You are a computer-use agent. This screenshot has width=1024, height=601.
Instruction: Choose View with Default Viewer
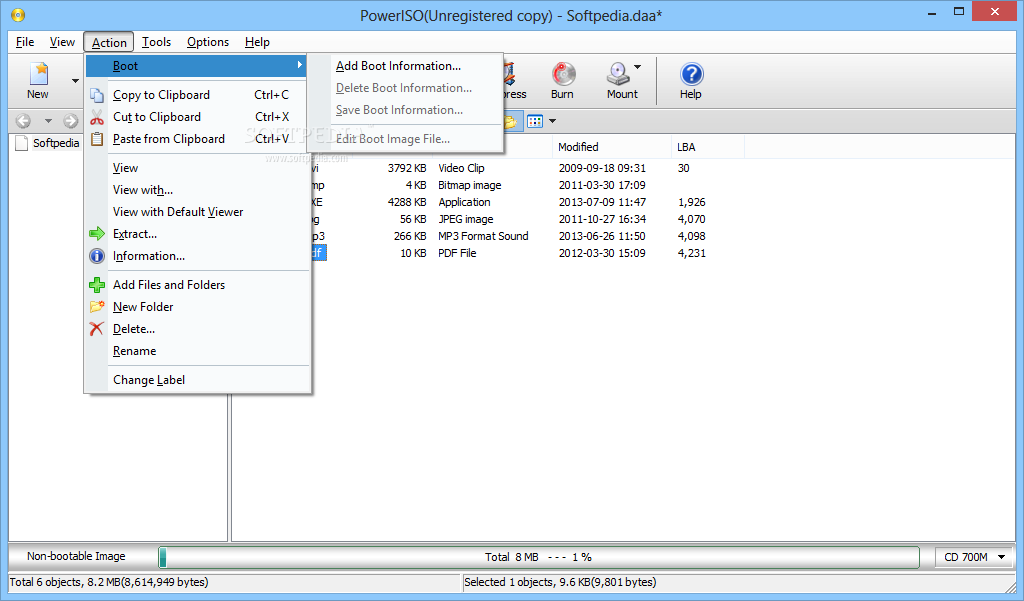click(x=197, y=212)
